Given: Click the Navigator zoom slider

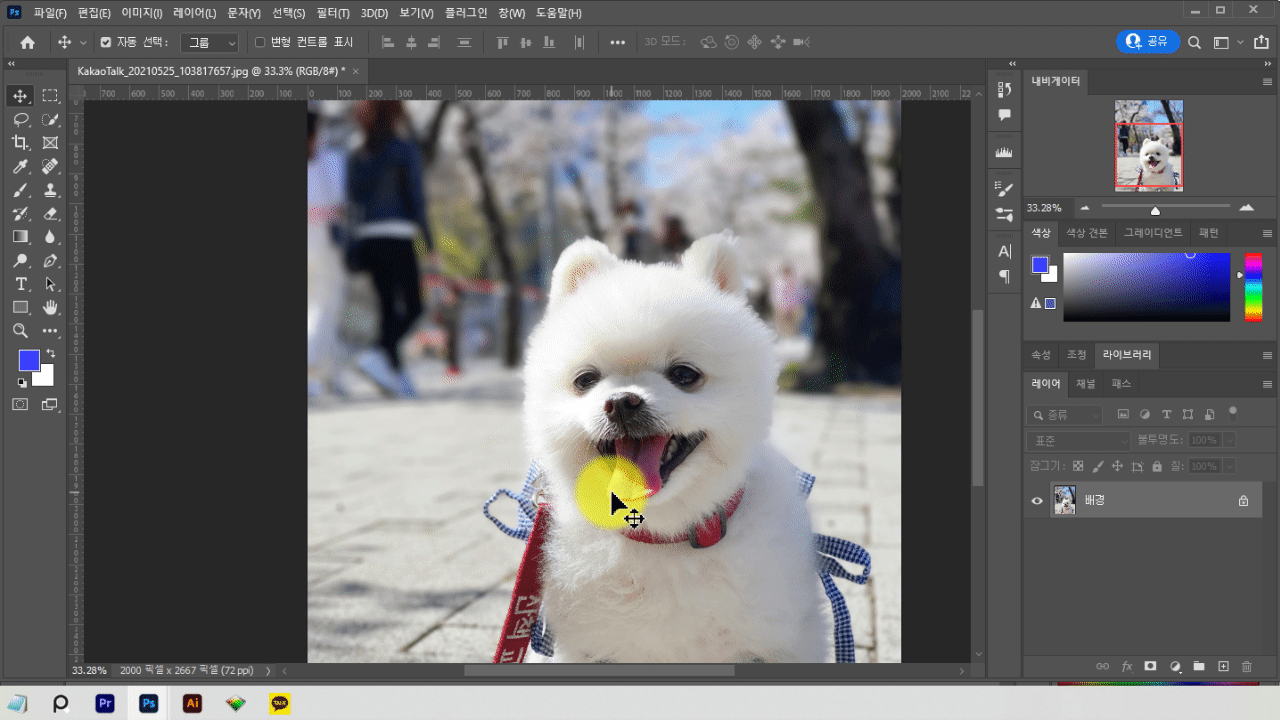Looking at the screenshot, I should 1168,208.
